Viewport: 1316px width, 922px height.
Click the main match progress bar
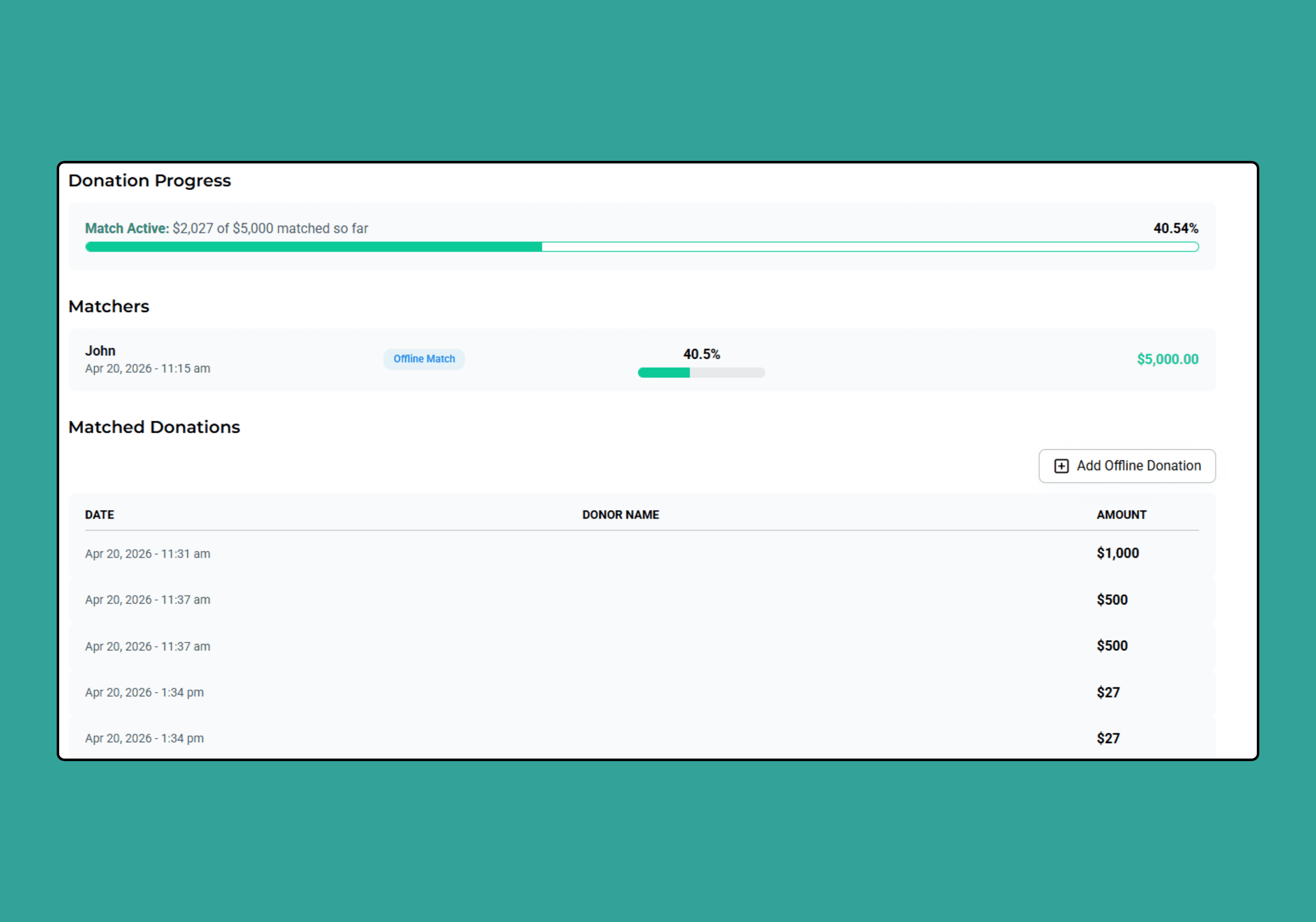tap(642, 247)
